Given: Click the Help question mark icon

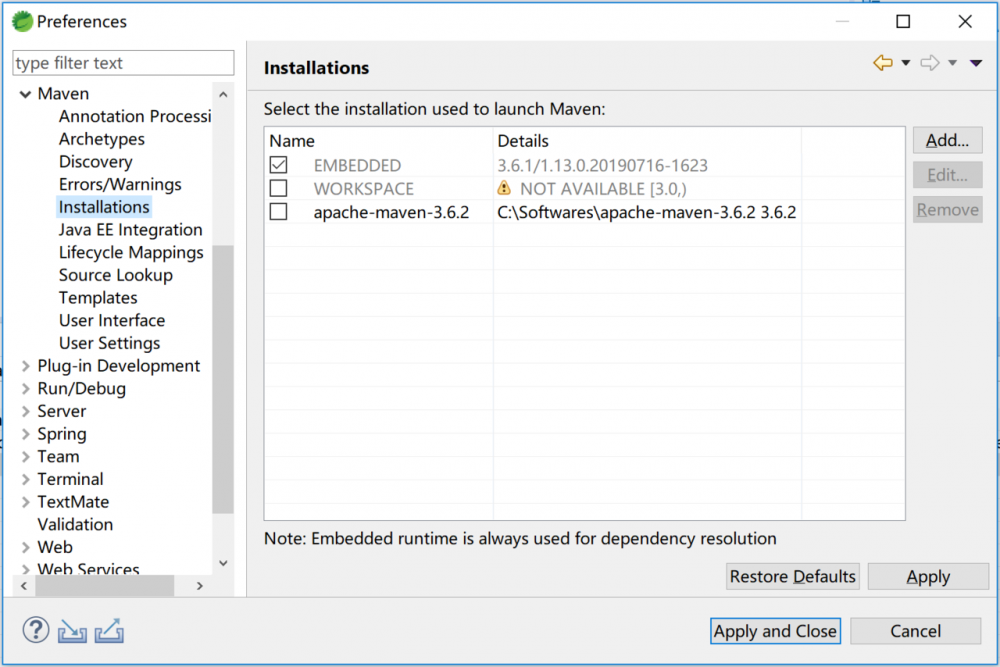Looking at the screenshot, I should pos(36,630).
